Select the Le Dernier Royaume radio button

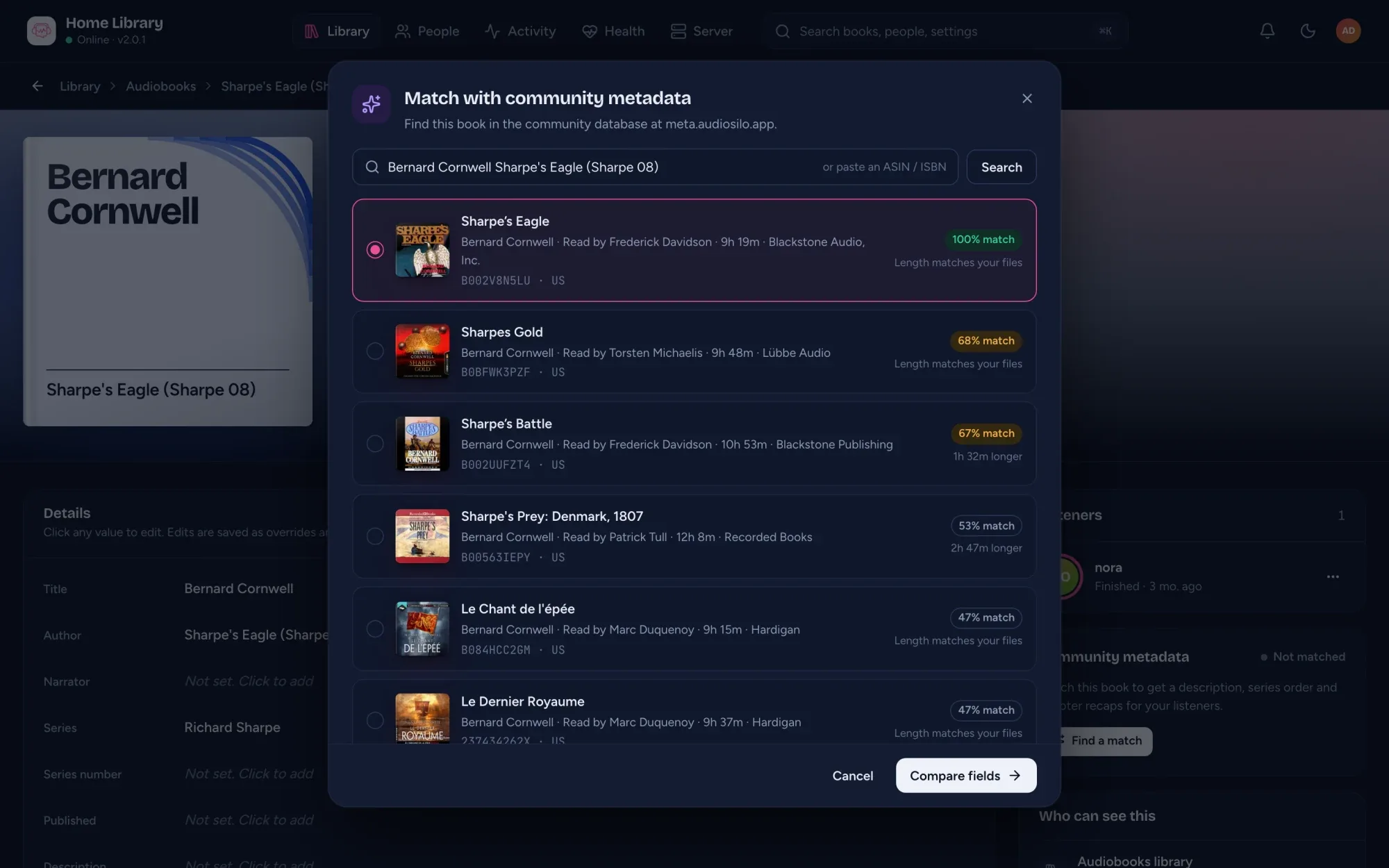pyautogui.click(x=375, y=720)
